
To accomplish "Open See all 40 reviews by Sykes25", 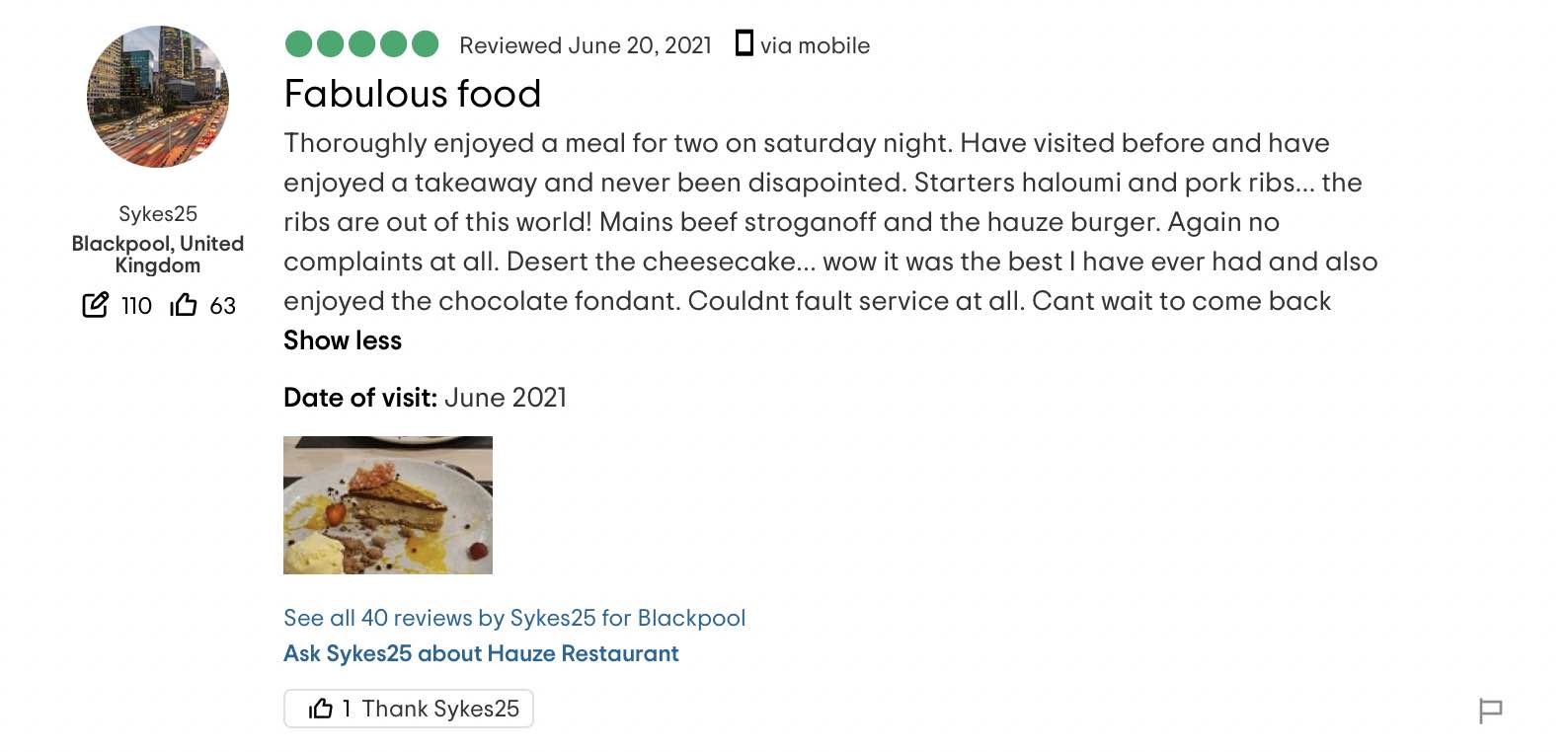I will tap(514, 618).
